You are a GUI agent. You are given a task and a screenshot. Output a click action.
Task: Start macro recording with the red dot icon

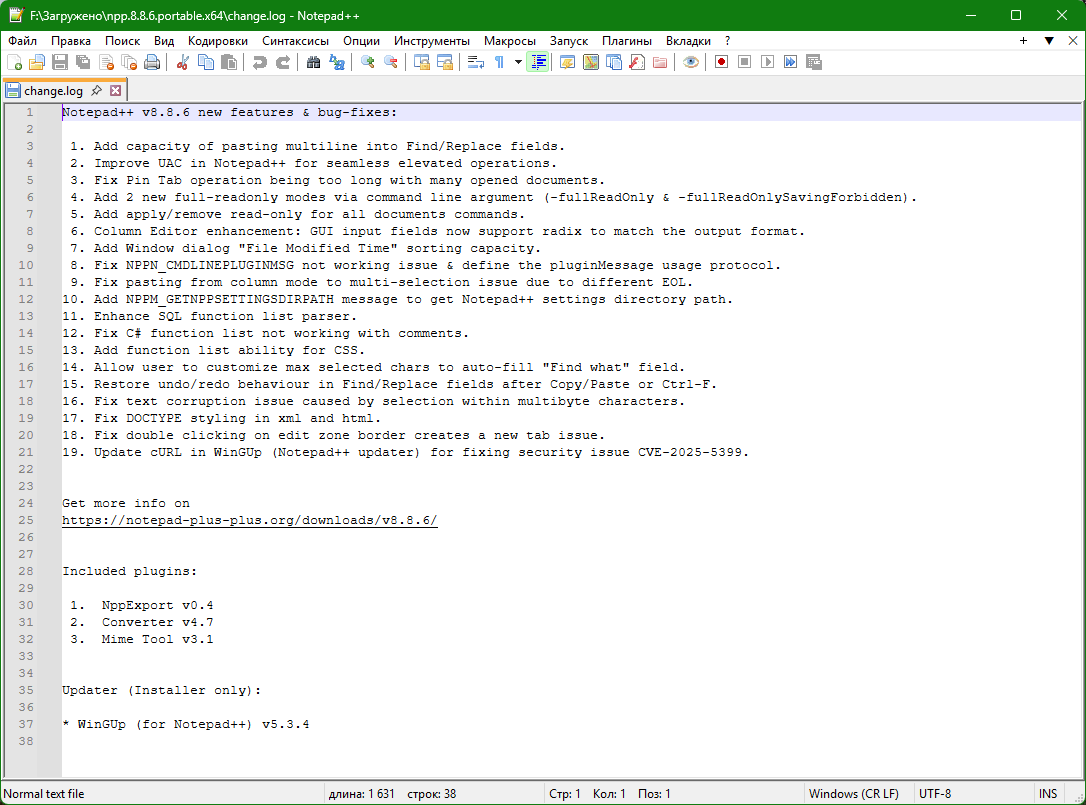tap(721, 62)
